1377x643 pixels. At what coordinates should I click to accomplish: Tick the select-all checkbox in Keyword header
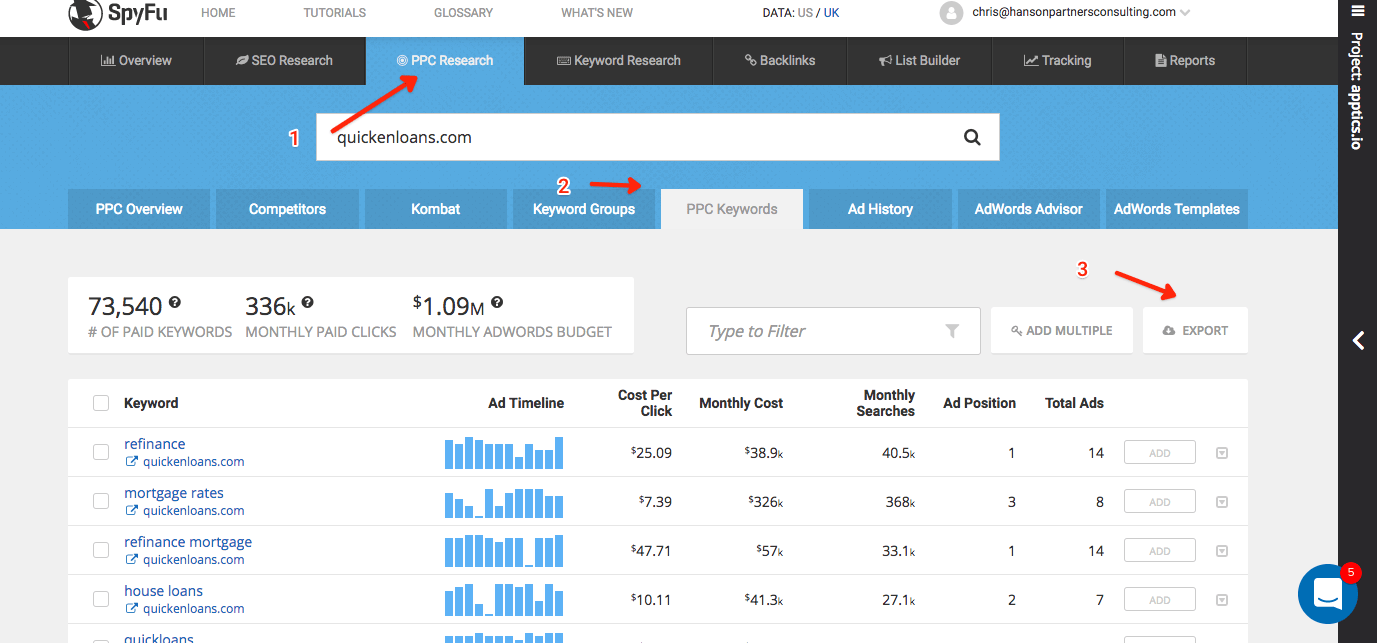(x=101, y=403)
